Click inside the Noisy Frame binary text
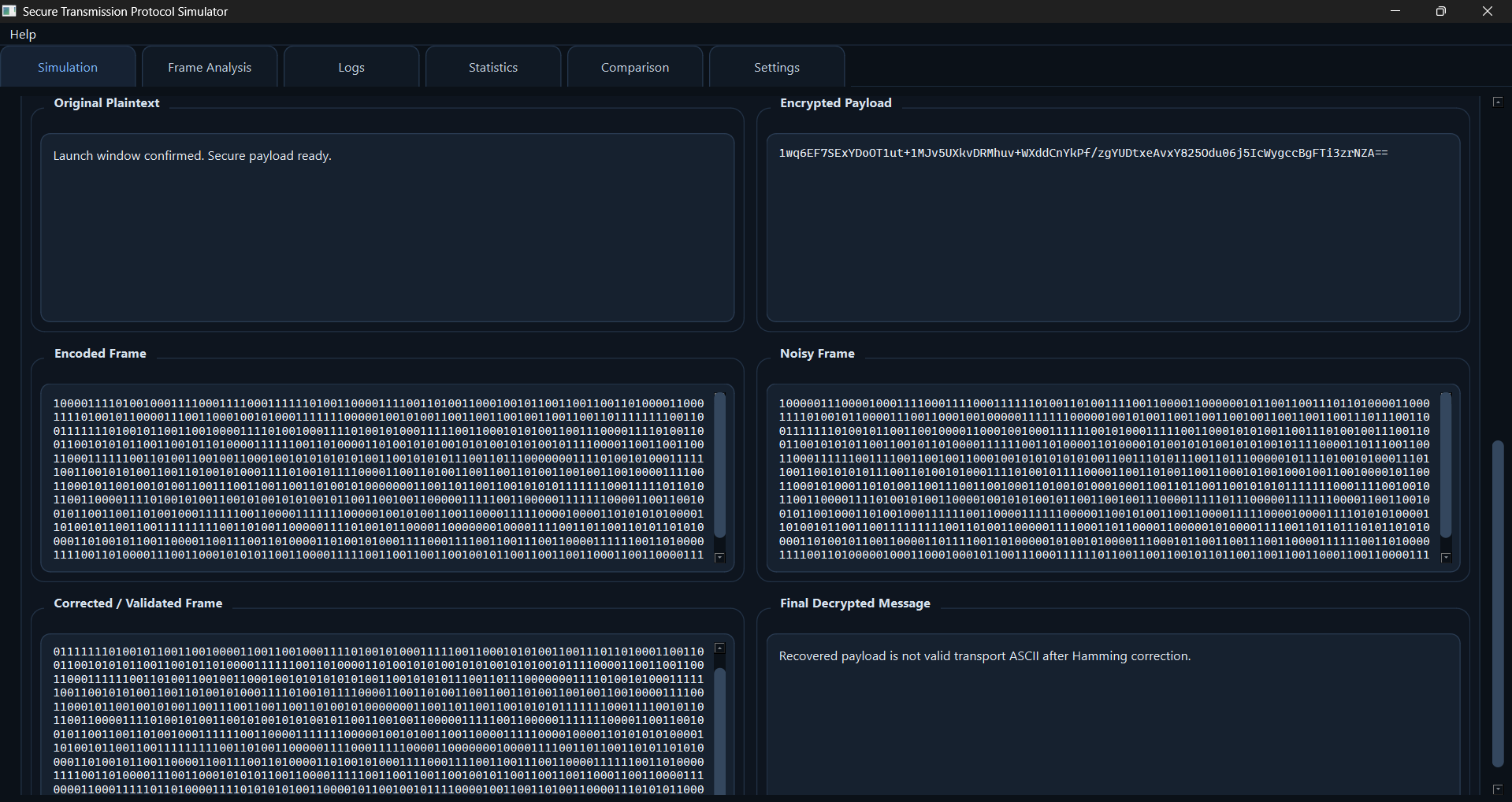The height and width of the screenshot is (802, 1512). coord(1104,479)
